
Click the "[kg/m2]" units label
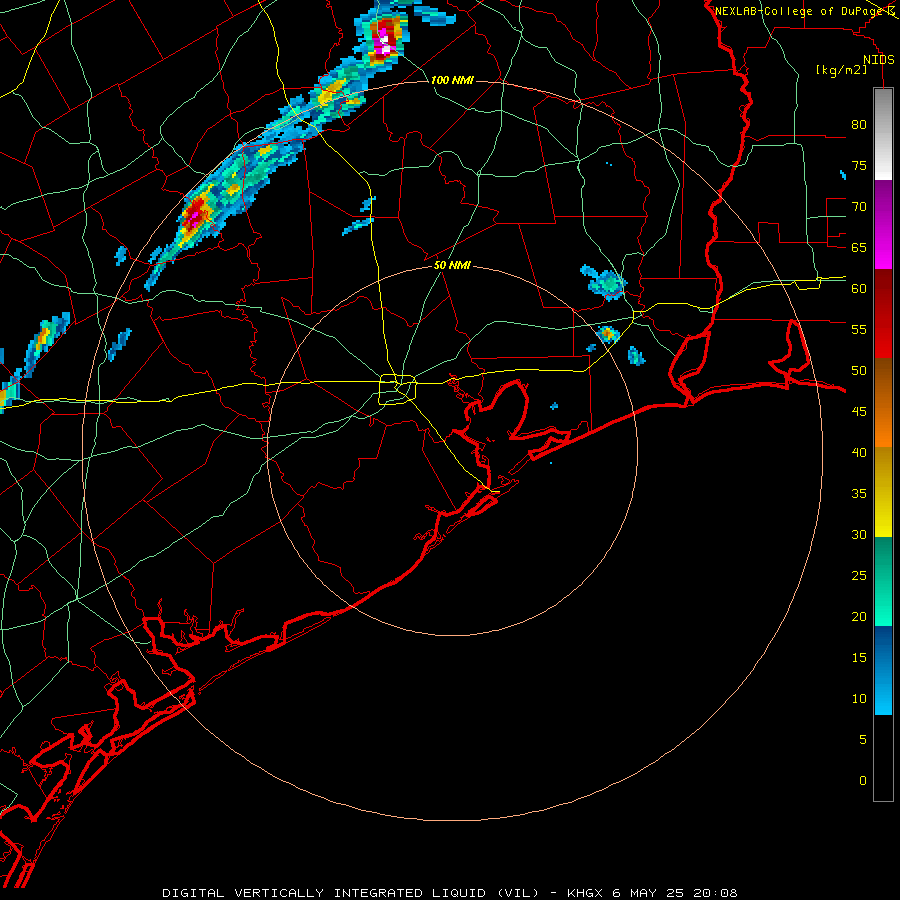(x=841, y=70)
